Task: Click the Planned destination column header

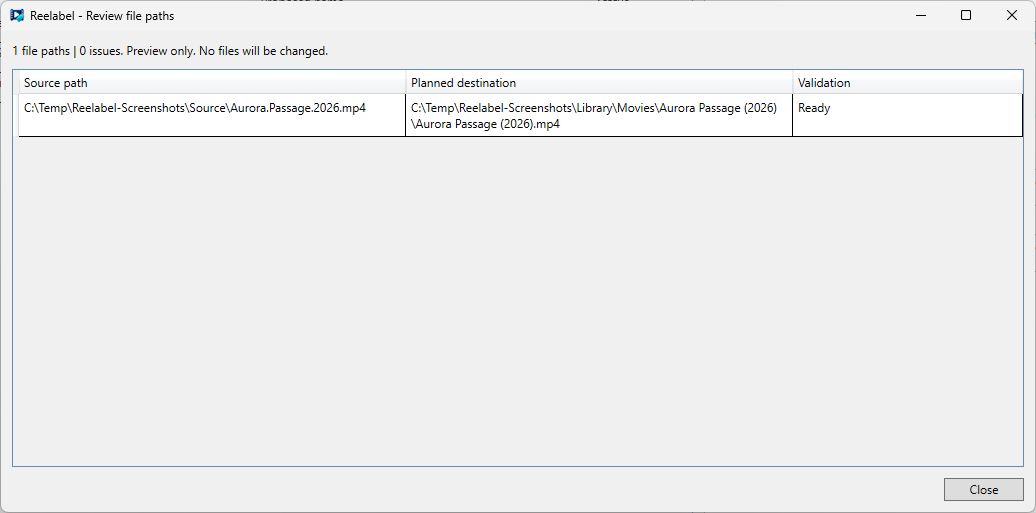Action: pyautogui.click(x=599, y=83)
